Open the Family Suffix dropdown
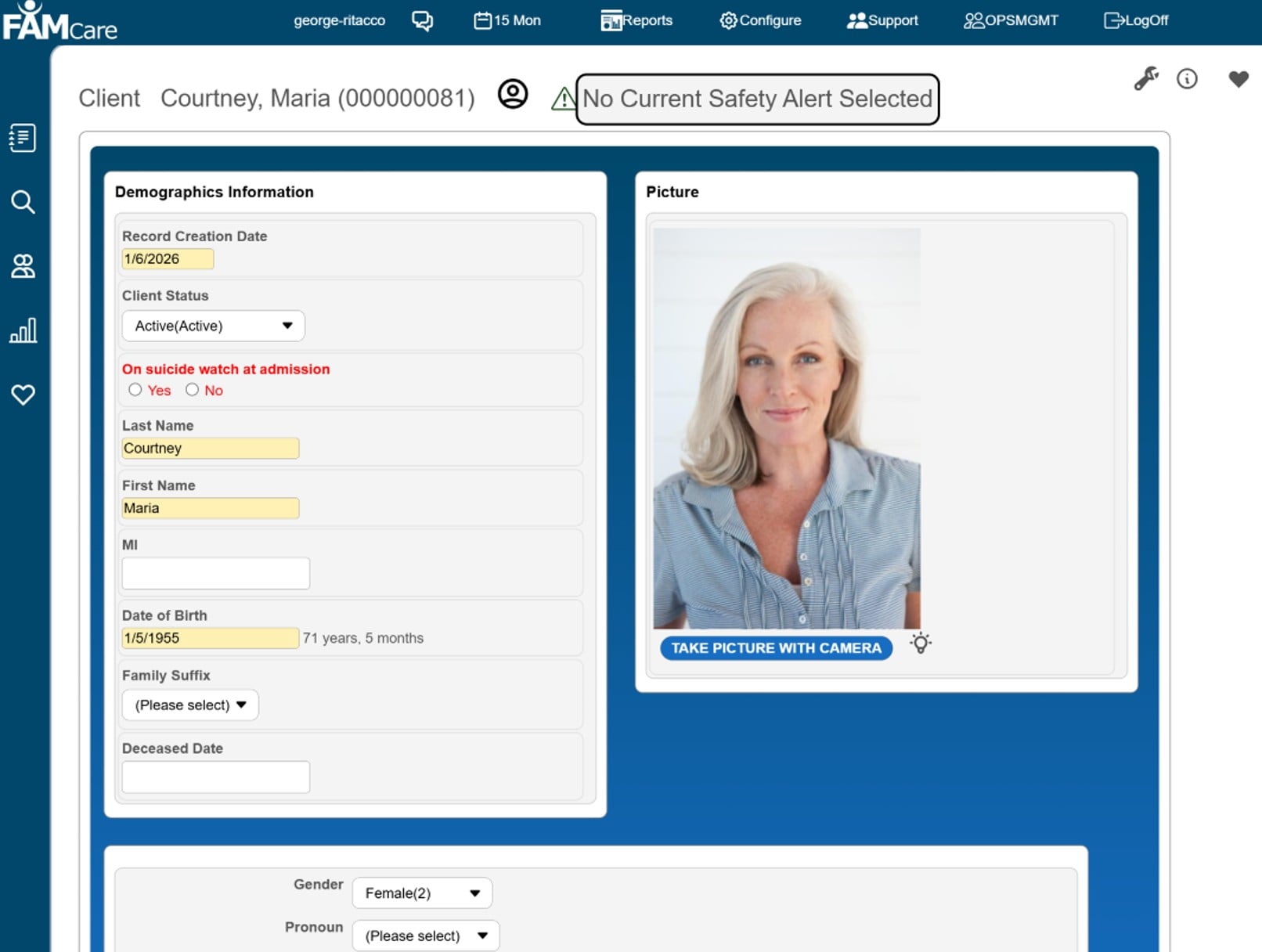Viewport: 1262px width, 952px height. 190,705
